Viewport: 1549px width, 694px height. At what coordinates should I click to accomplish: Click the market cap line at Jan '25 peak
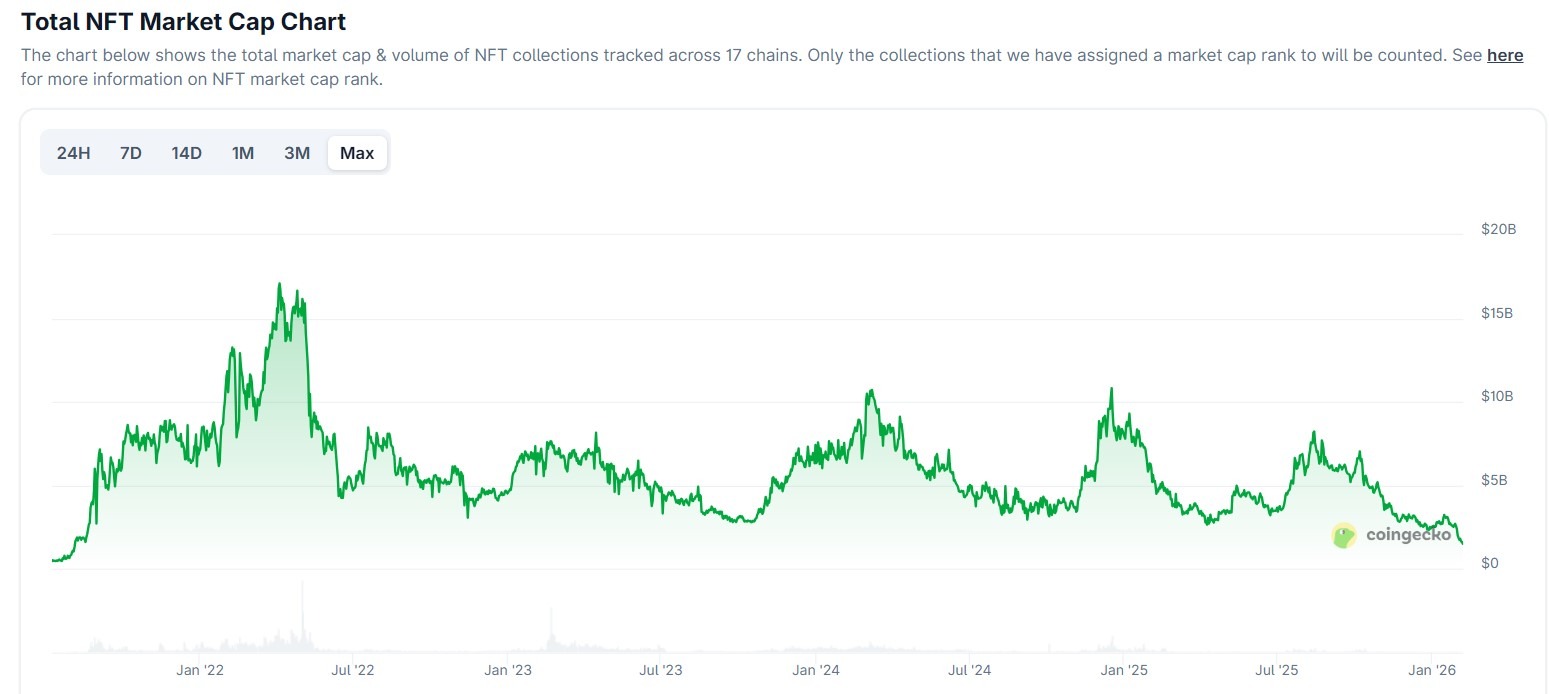1110,386
